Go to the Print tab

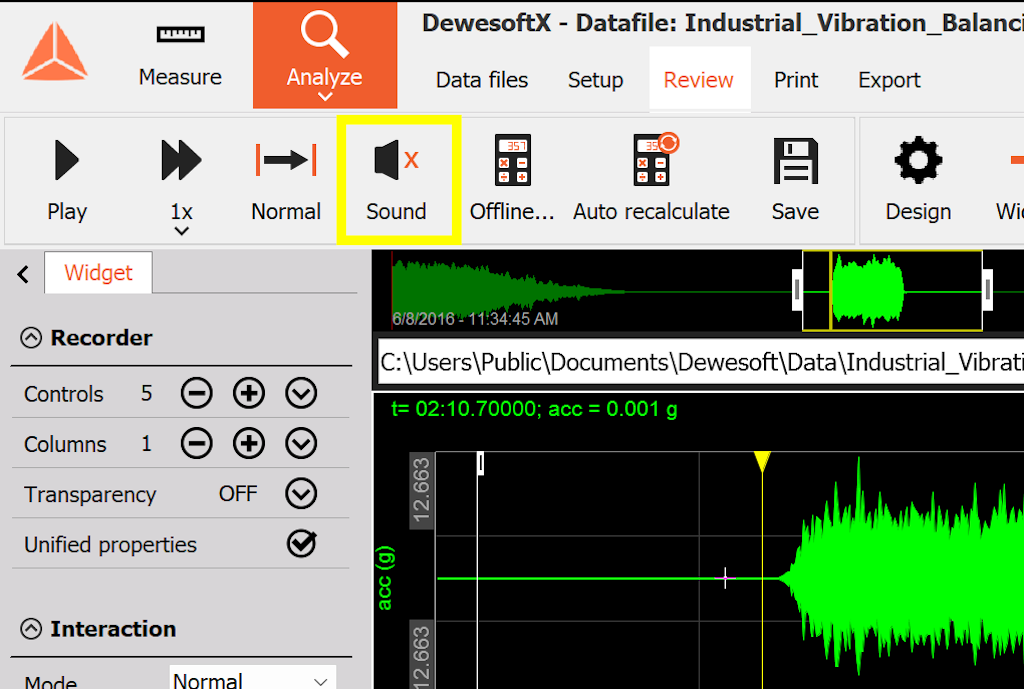pyautogui.click(x=796, y=80)
